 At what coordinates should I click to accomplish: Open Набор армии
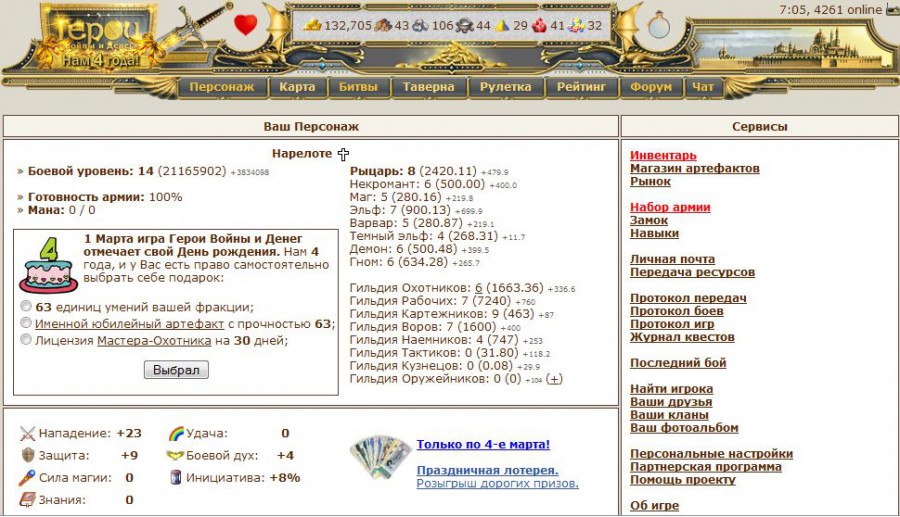(x=670, y=207)
